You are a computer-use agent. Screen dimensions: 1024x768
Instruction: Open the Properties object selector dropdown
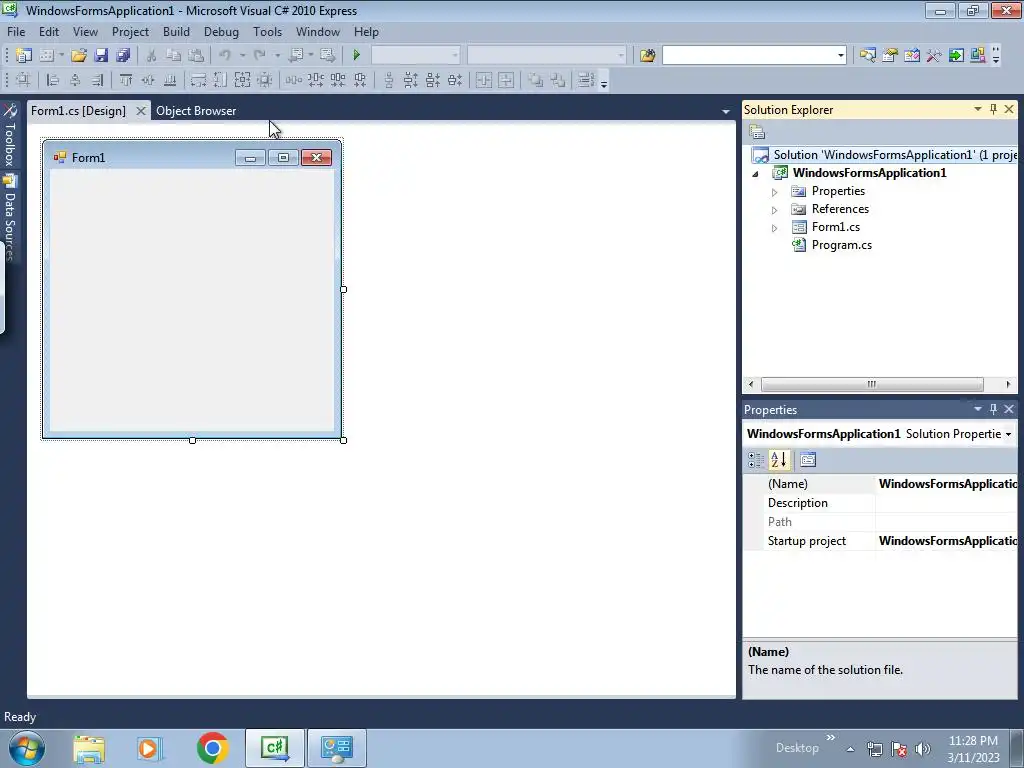[1008, 434]
